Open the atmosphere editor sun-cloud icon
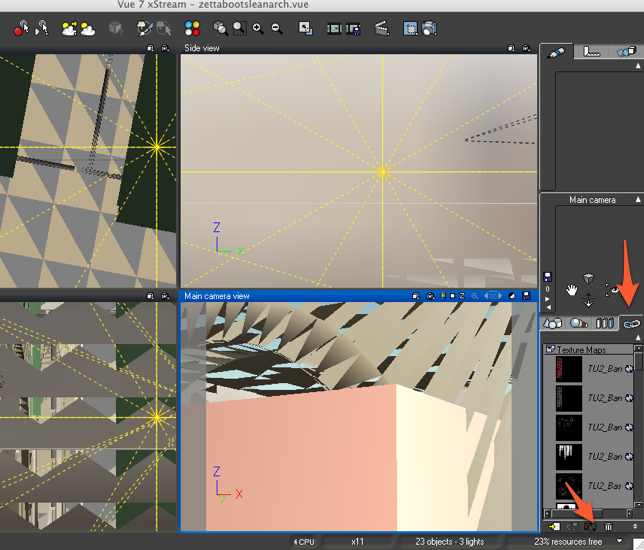Viewport: 644px width, 550px height. 69,28
